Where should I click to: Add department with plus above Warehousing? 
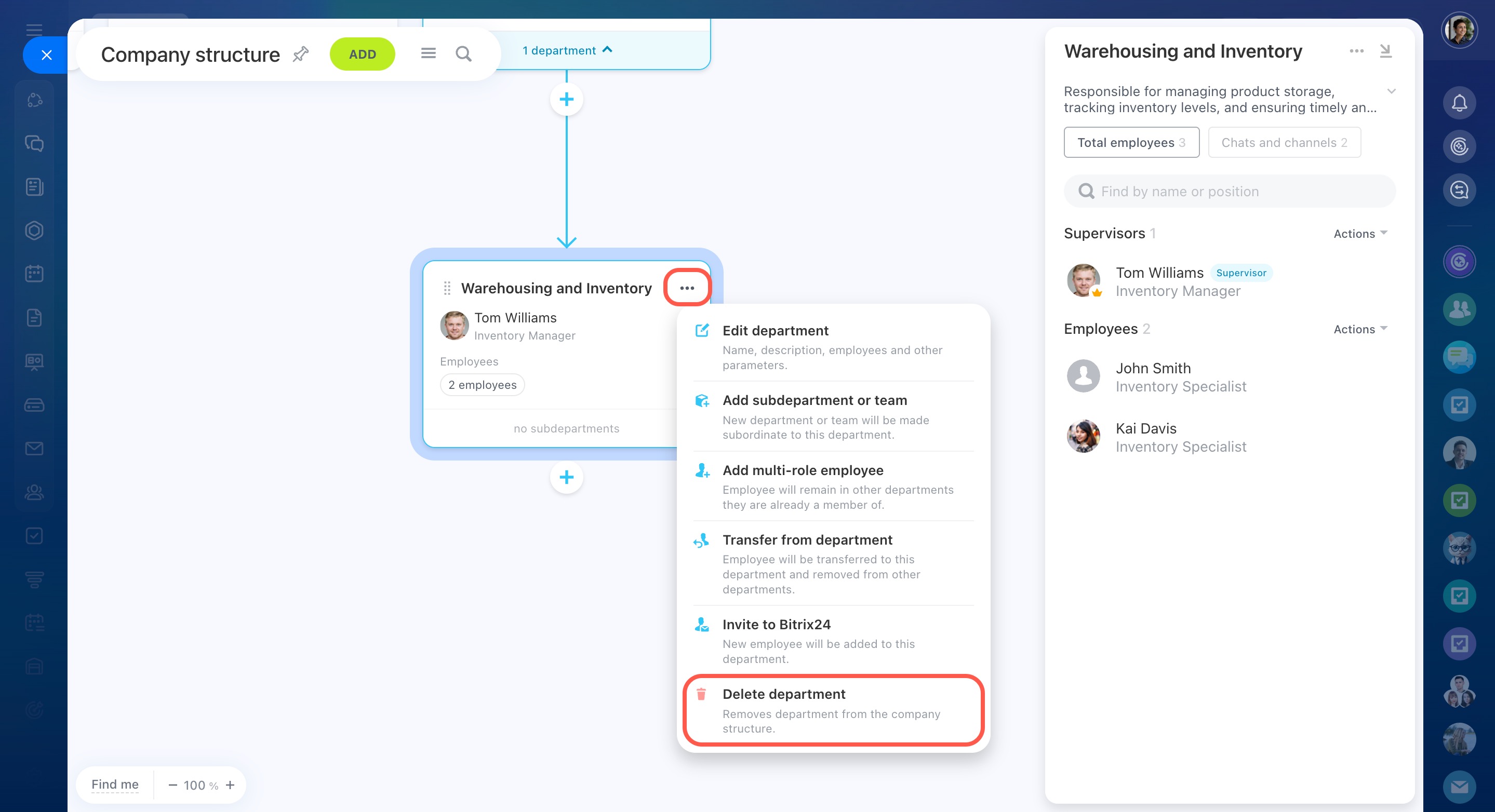(566, 99)
